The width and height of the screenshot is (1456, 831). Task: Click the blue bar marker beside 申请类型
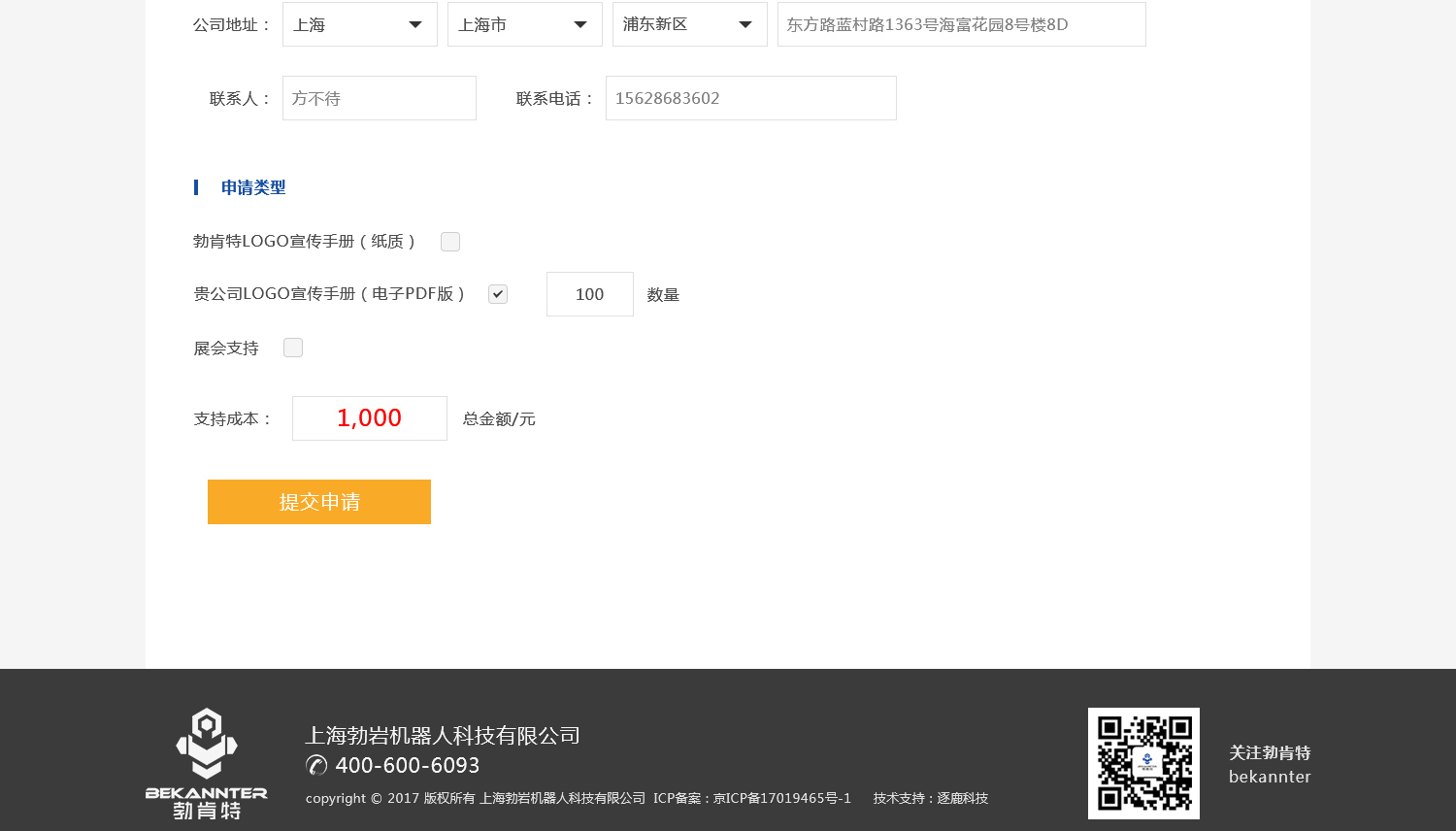point(196,187)
